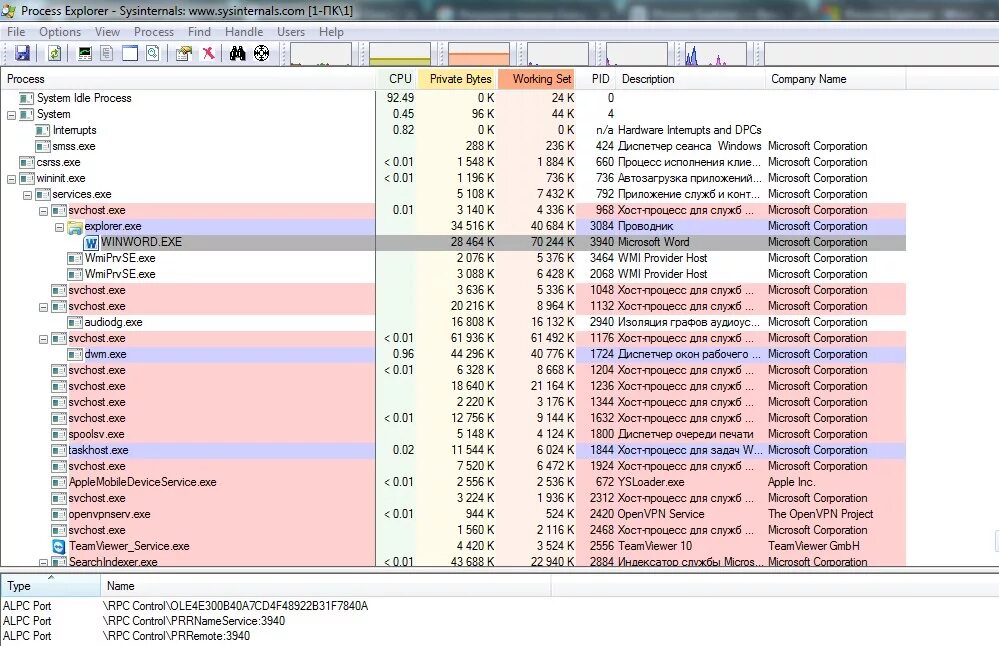Open the Options menu
The image size is (999, 646).
pyautogui.click(x=60, y=32)
